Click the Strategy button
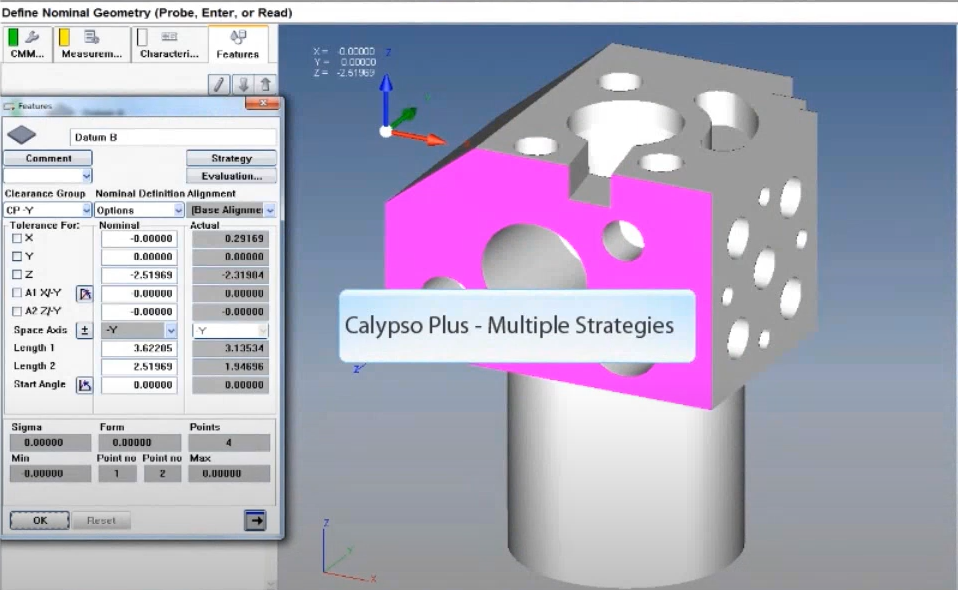Image resolution: width=958 pixels, height=590 pixels. click(231, 157)
